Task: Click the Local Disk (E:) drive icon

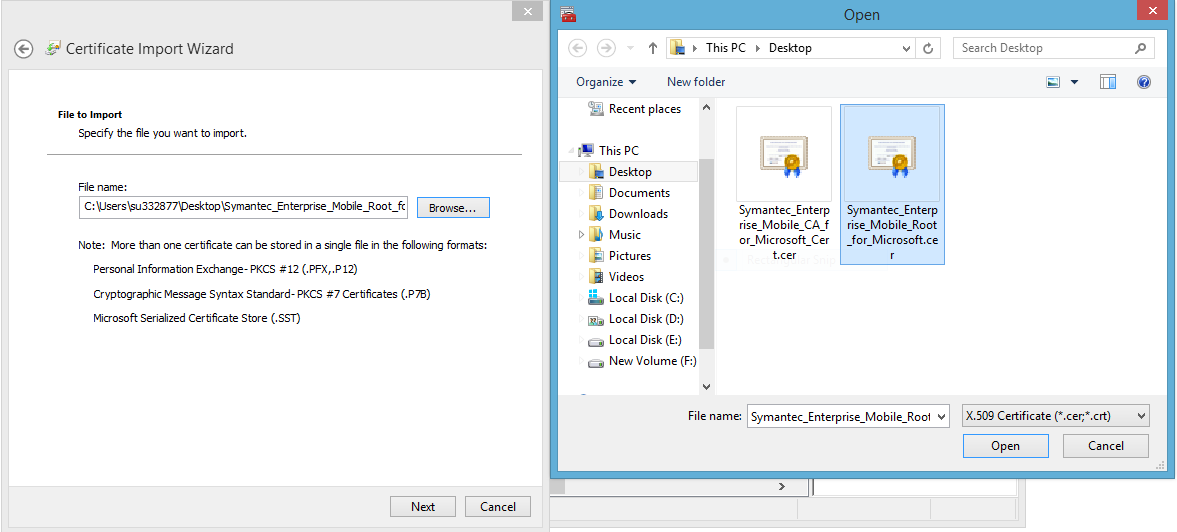Action: [x=596, y=340]
